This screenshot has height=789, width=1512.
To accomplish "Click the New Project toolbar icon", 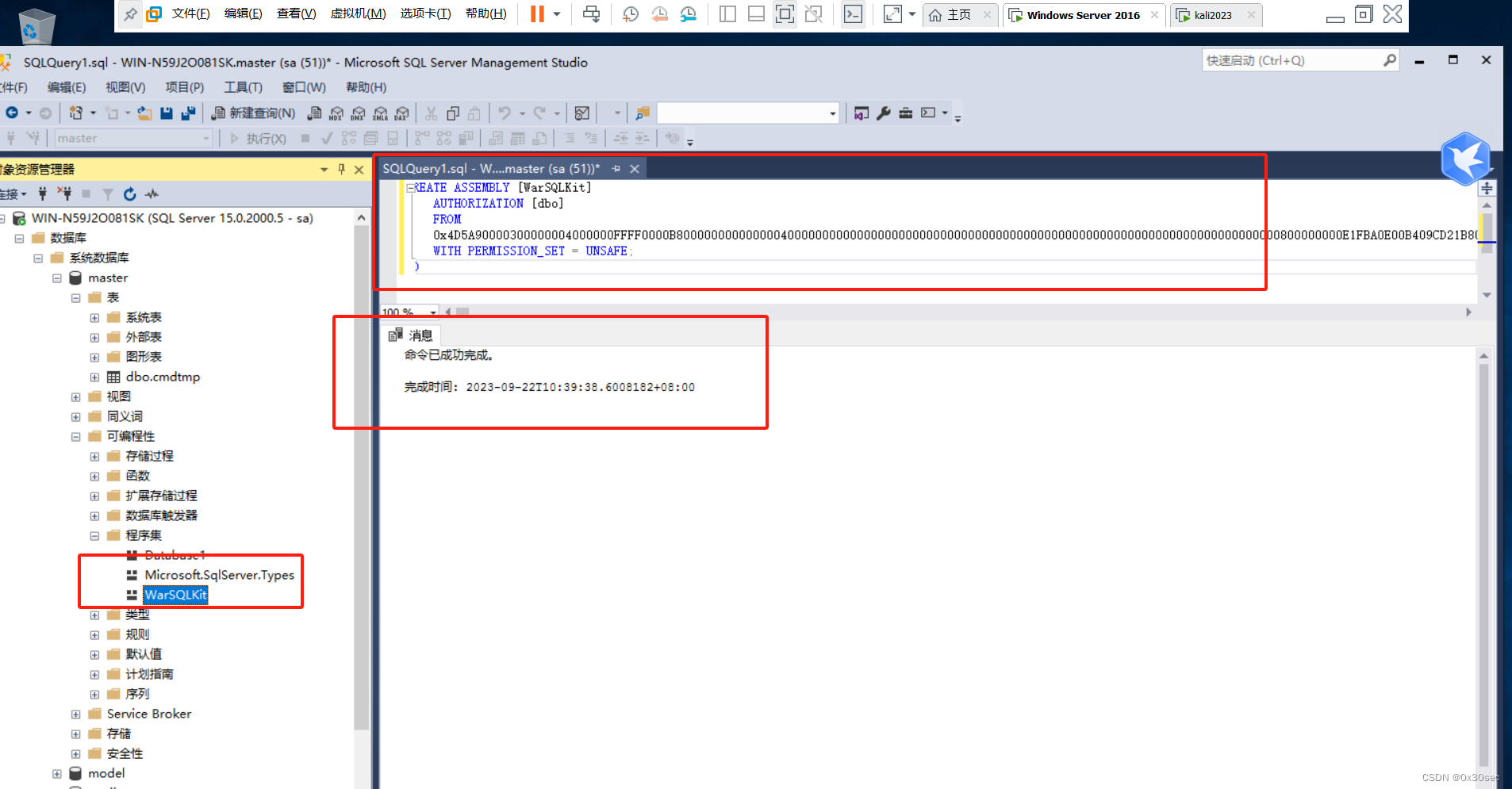I will (x=76, y=113).
